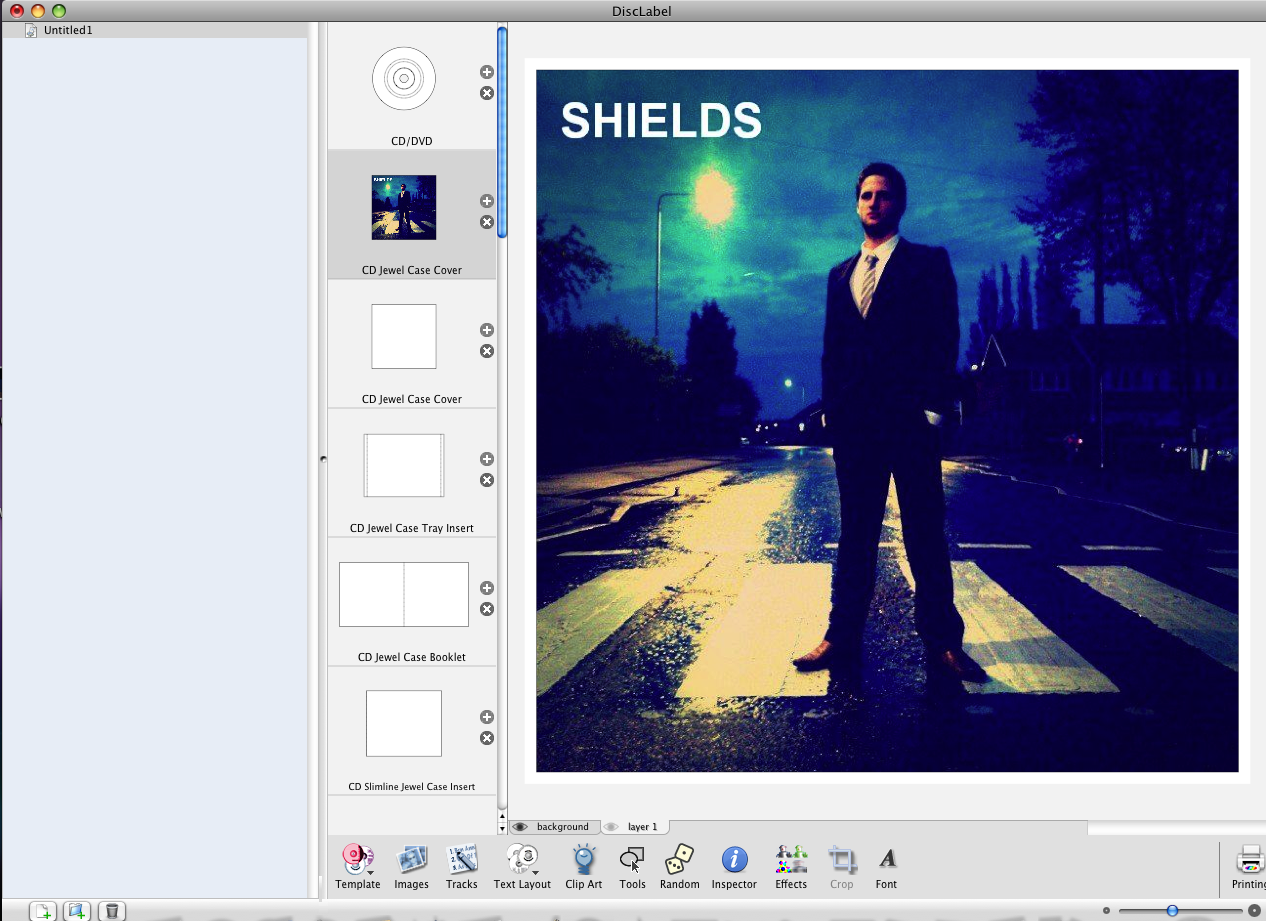Screen dimensions: 1266x921
Task: Select the Untitled1 document in sidebar
Action: click(155, 30)
